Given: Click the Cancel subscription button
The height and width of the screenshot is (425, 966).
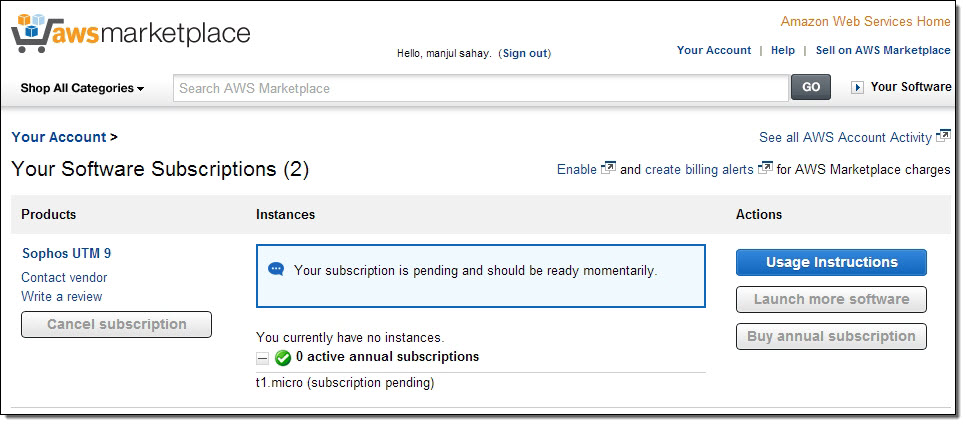Looking at the screenshot, I should tap(116, 325).
